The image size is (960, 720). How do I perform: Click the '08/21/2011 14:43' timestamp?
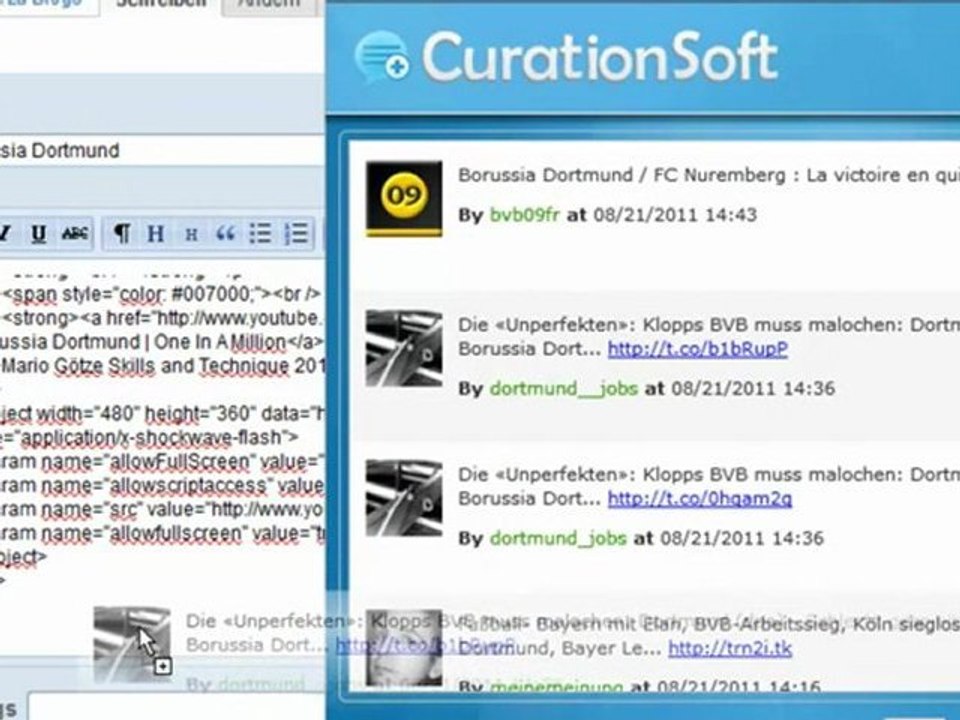[x=675, y=215]
